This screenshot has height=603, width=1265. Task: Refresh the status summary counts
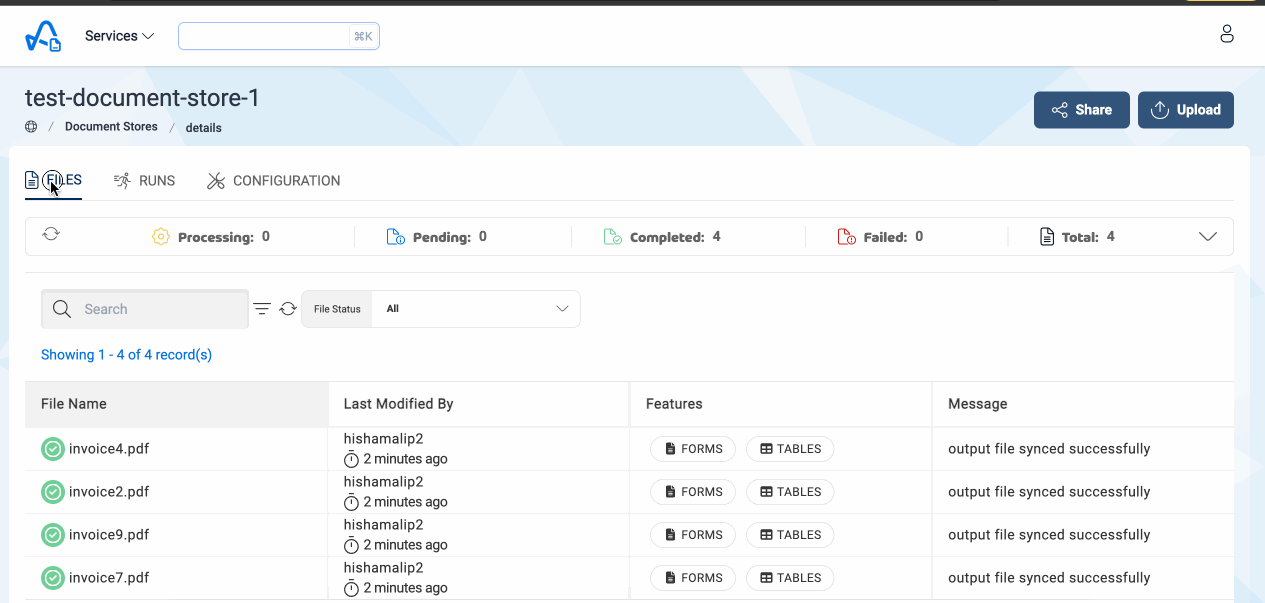point(51,233)
